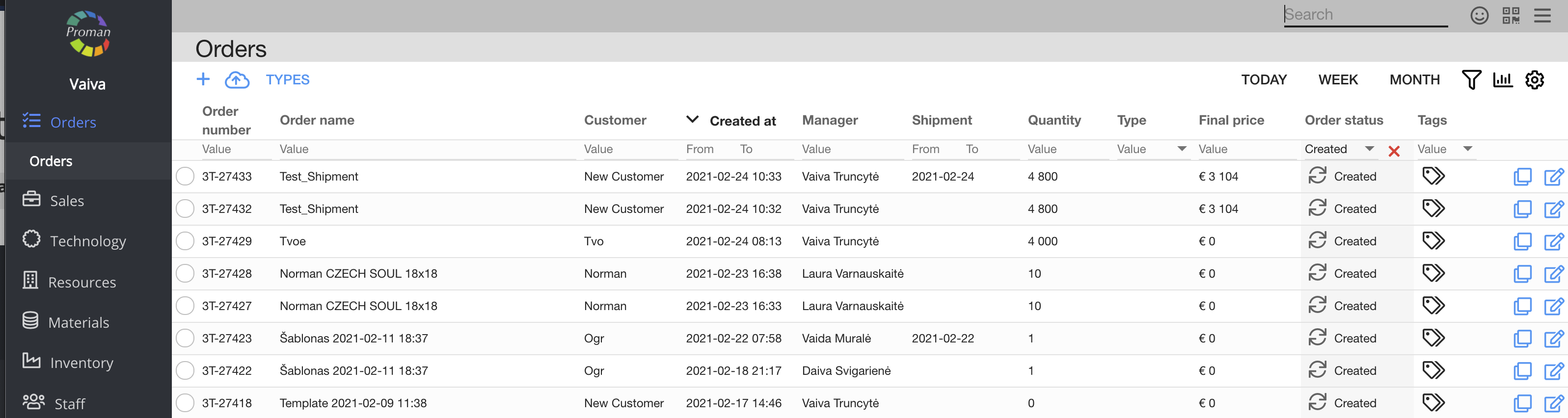Click the TYPES button
Image resolution: width=1568 pixels, height=418 pixels.
click(287, 79)
